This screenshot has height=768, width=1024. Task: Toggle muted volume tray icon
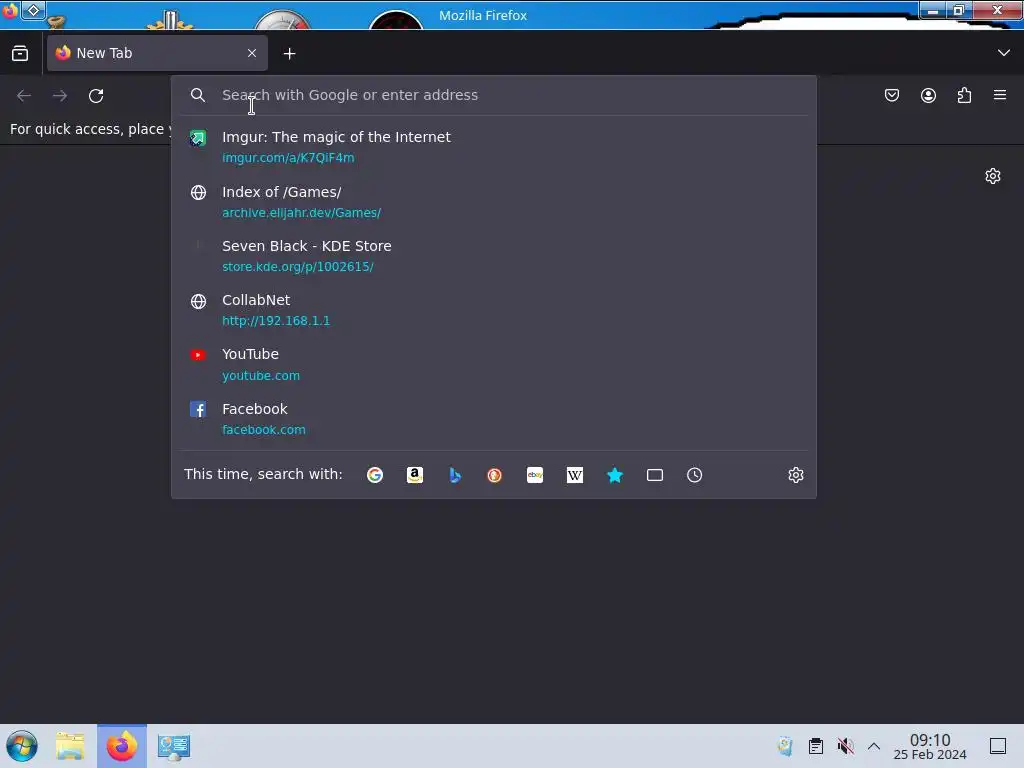845,746
